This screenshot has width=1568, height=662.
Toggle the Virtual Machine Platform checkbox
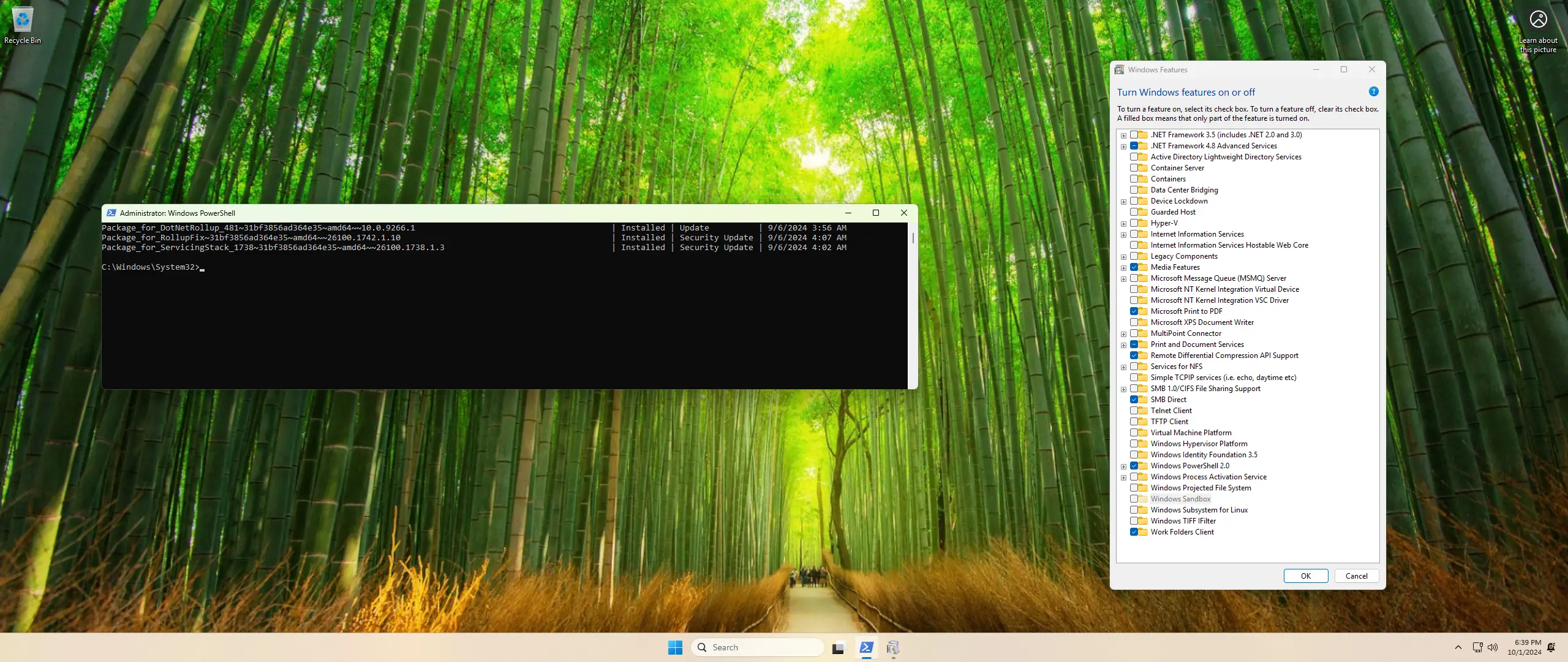click(1134, 433)
